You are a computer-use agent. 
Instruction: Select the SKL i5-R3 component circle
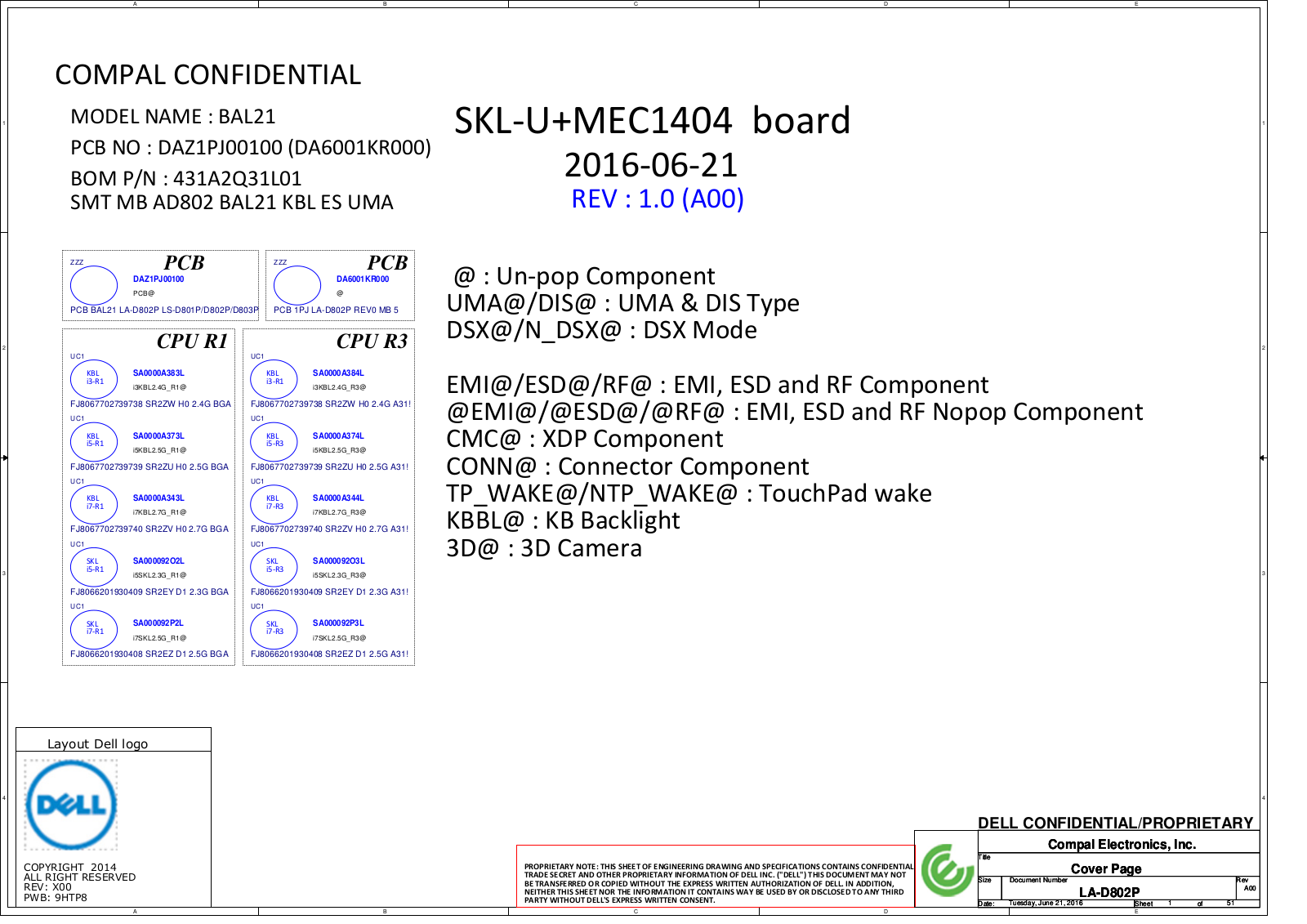click(274, 566)
